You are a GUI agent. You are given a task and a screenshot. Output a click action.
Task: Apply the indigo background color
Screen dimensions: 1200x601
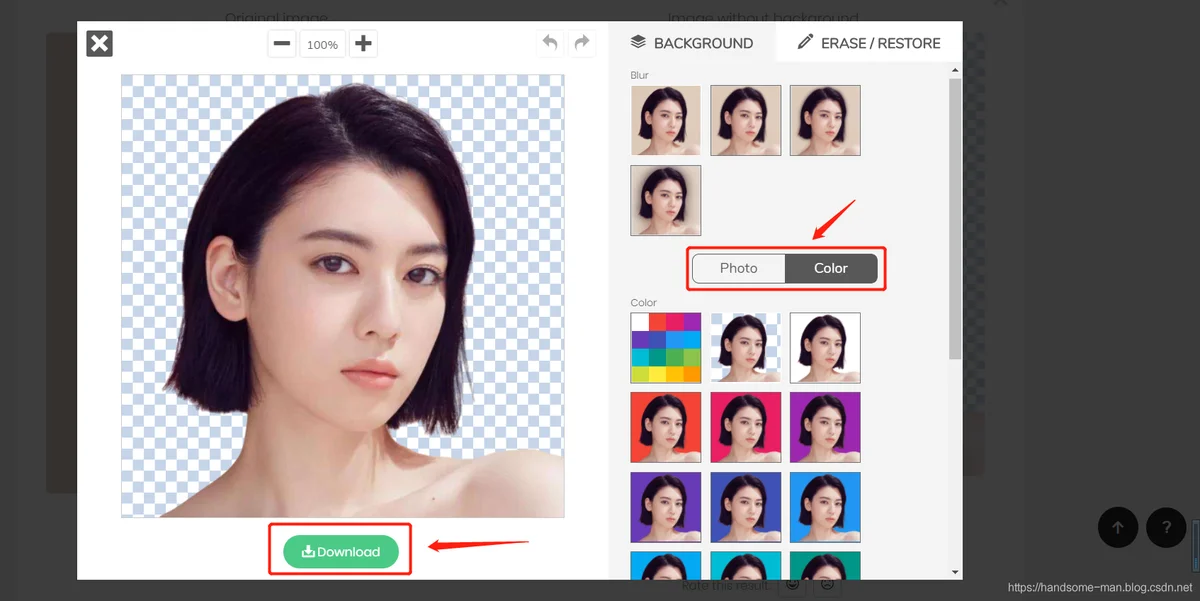point(746,507)
